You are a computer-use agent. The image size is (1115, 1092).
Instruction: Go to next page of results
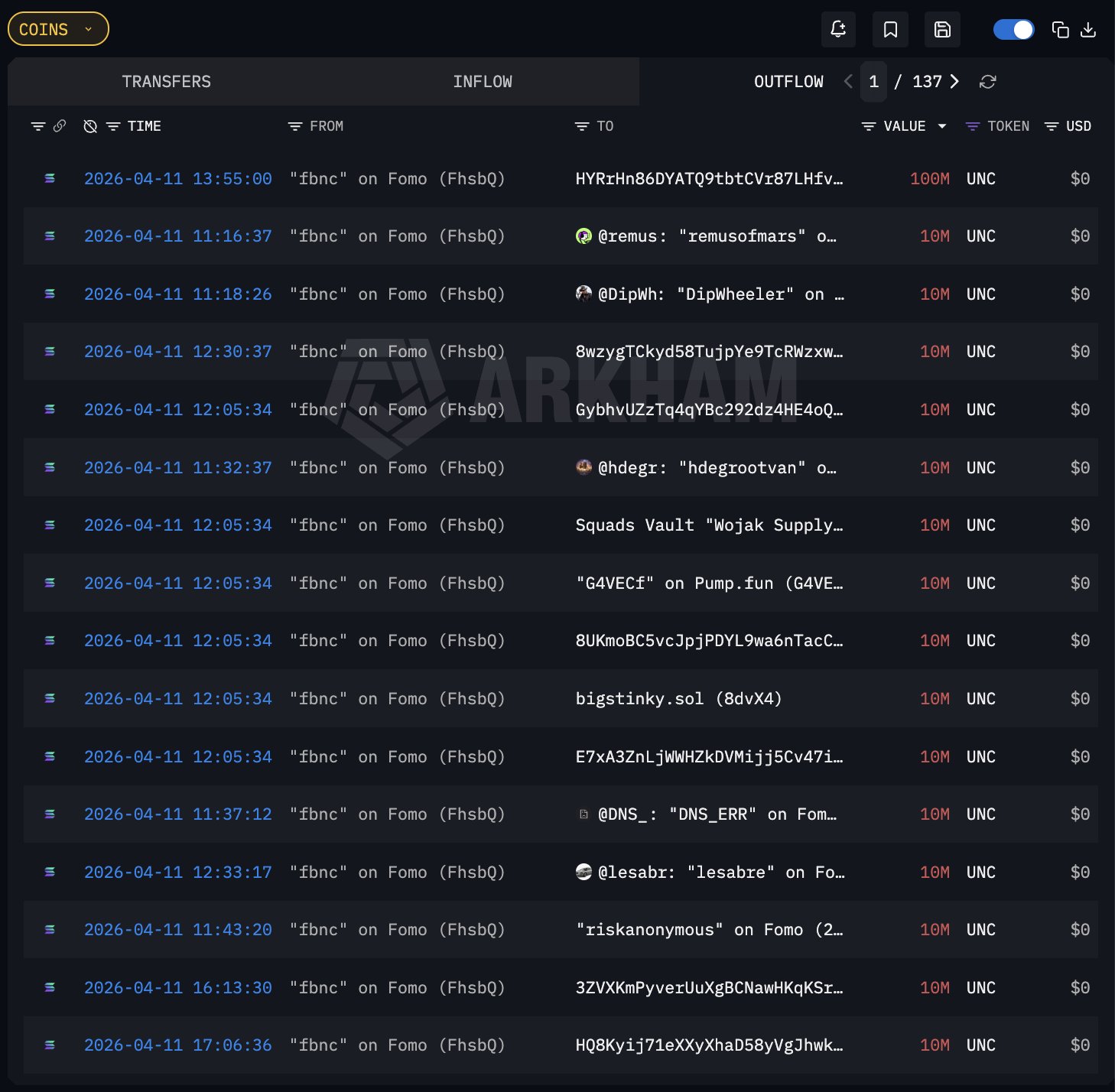(x=954, y=82)
